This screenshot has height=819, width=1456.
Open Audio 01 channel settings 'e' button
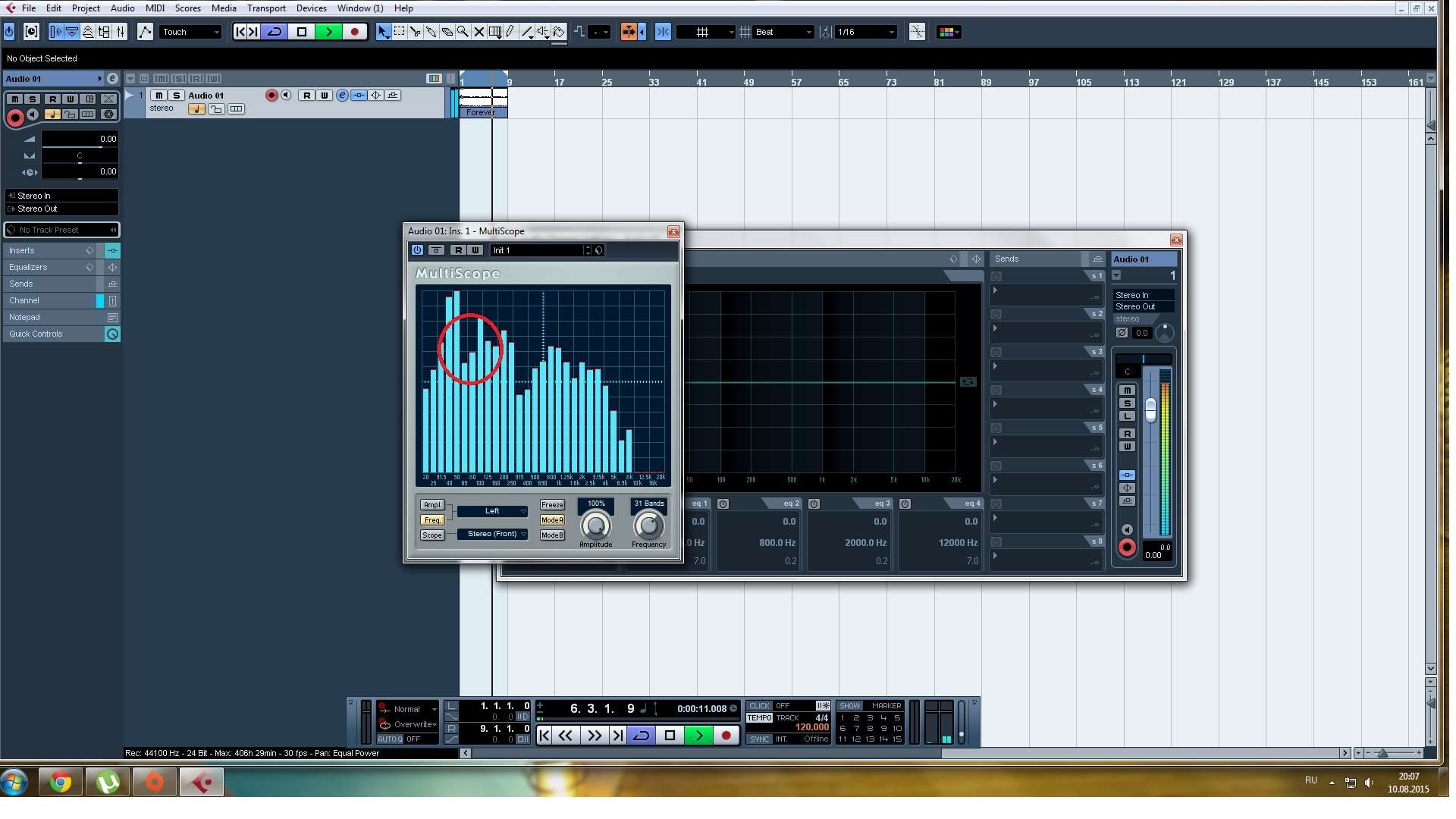[x=343, y=96]
